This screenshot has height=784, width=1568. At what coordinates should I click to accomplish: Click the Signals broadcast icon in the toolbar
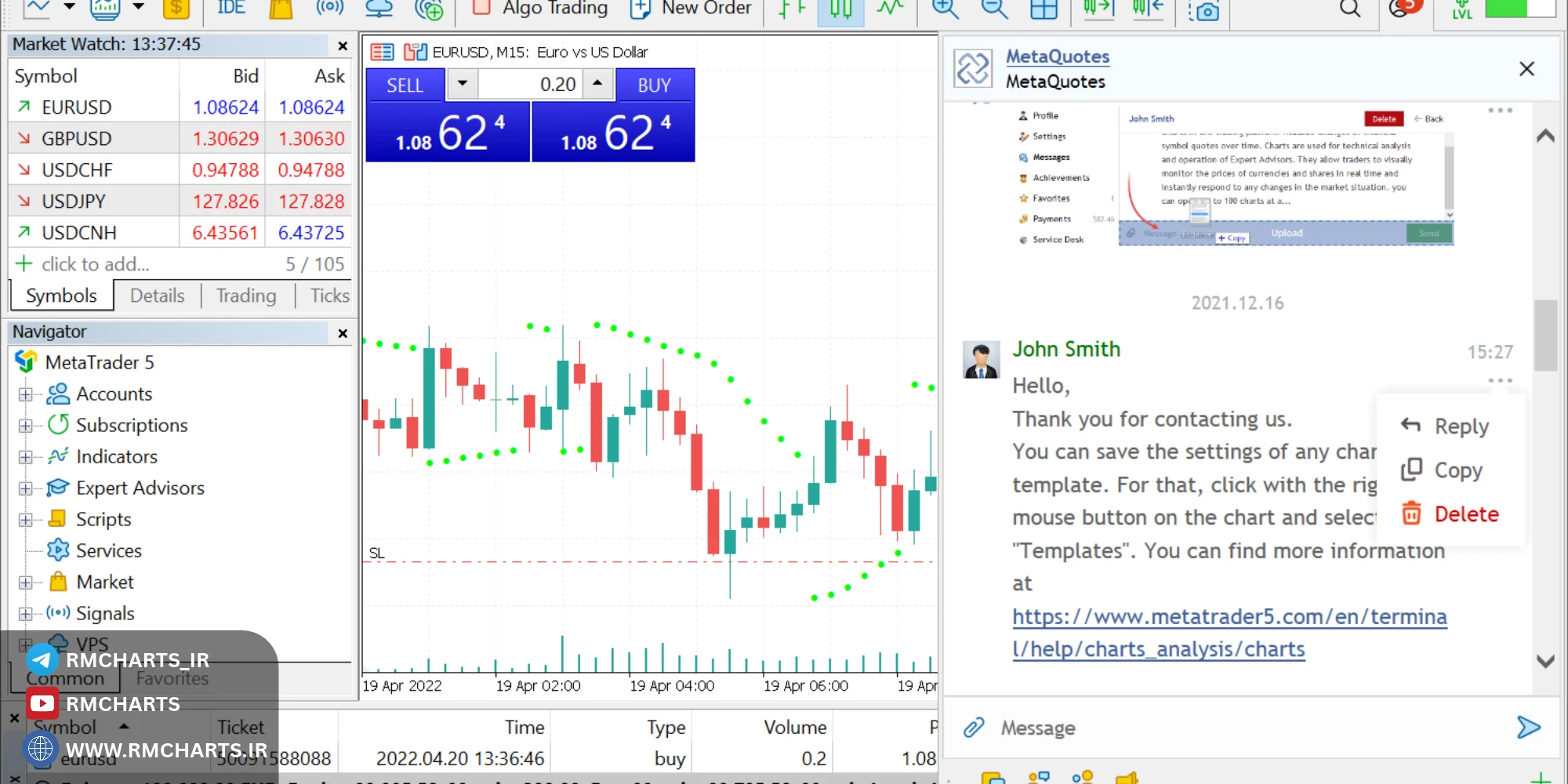point(329,8)
